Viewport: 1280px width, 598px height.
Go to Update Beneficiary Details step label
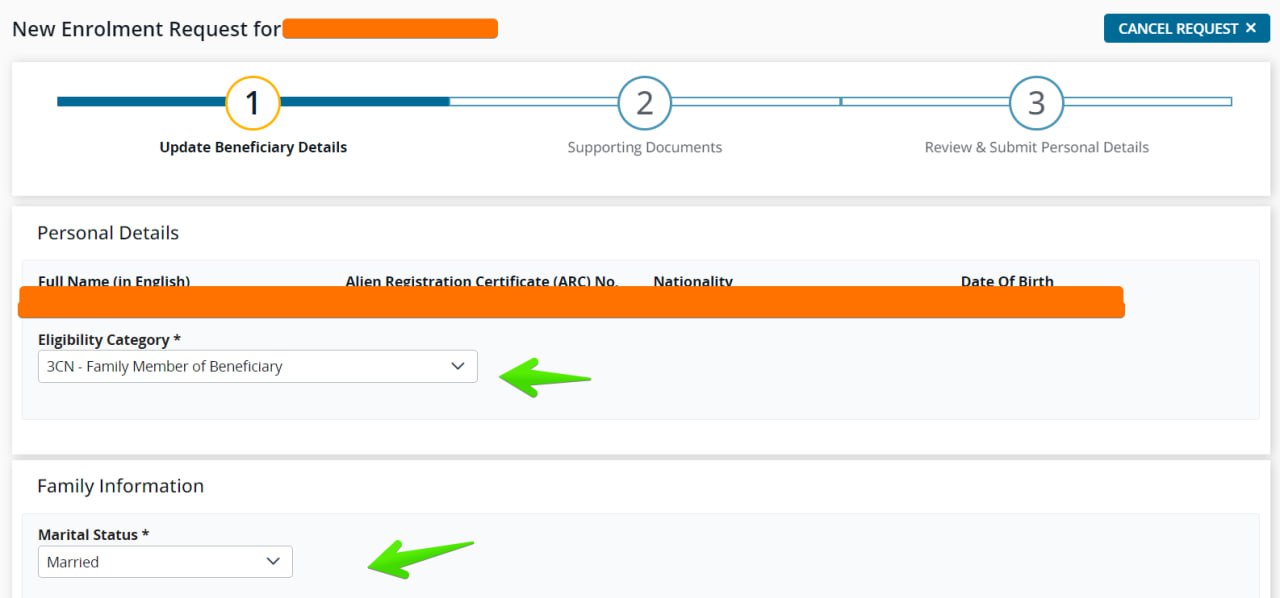pos(253,147)
